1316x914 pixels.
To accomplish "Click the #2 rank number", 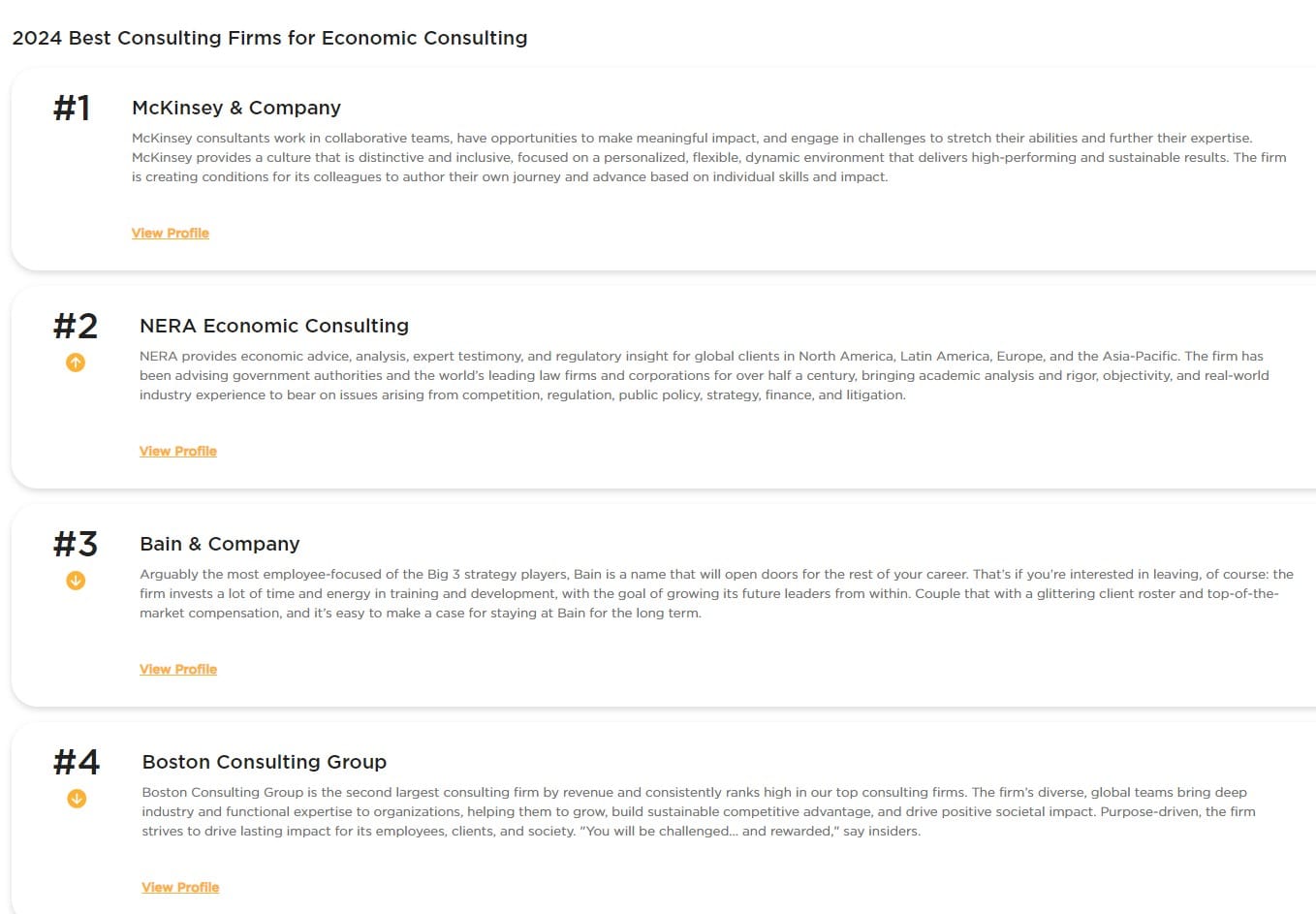I will click(x=76, y=326).
